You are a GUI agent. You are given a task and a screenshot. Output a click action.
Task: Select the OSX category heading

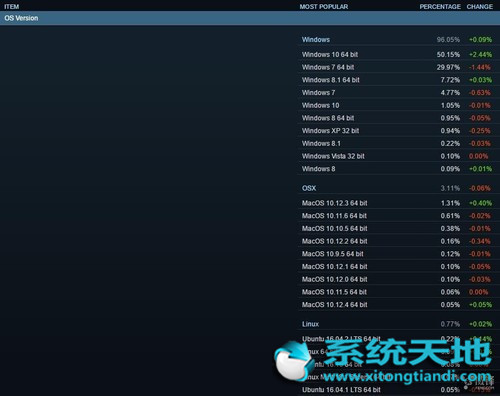[309, 188]
